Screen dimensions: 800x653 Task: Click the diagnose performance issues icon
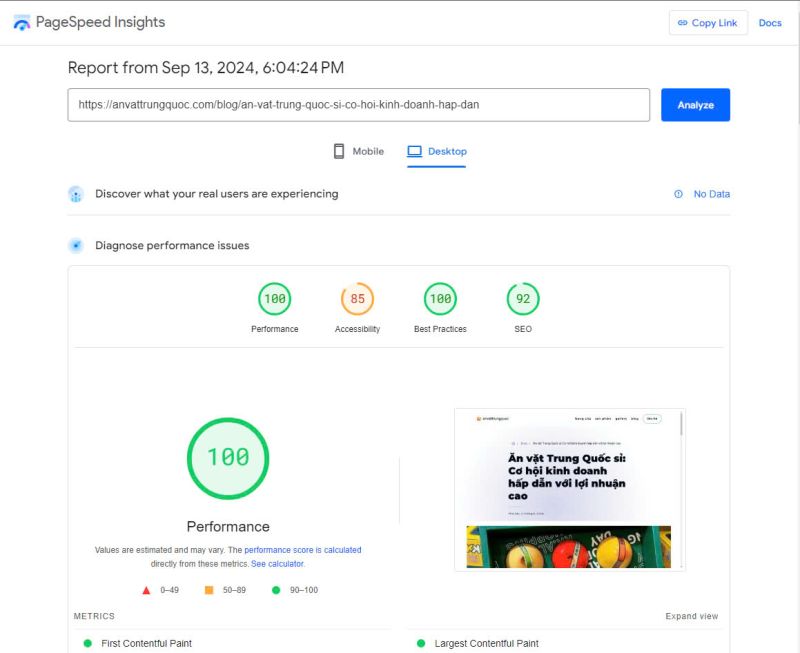76,245
